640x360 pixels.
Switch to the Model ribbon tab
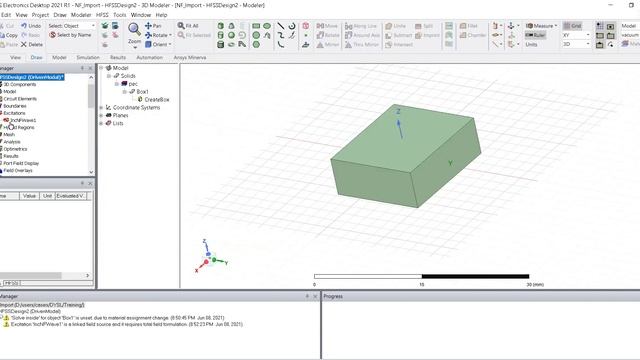[59, 58]
